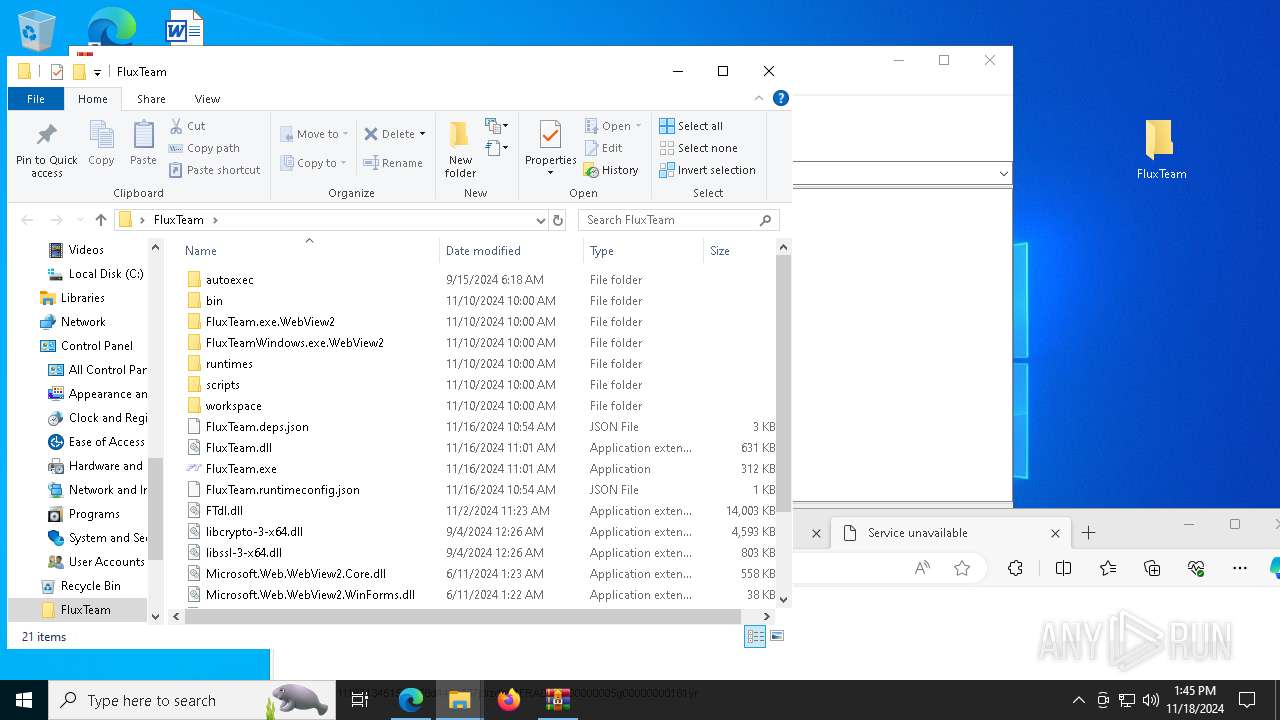Screen dimensions: 1280x720
Task: Click Select none
Action: (698, 148)
